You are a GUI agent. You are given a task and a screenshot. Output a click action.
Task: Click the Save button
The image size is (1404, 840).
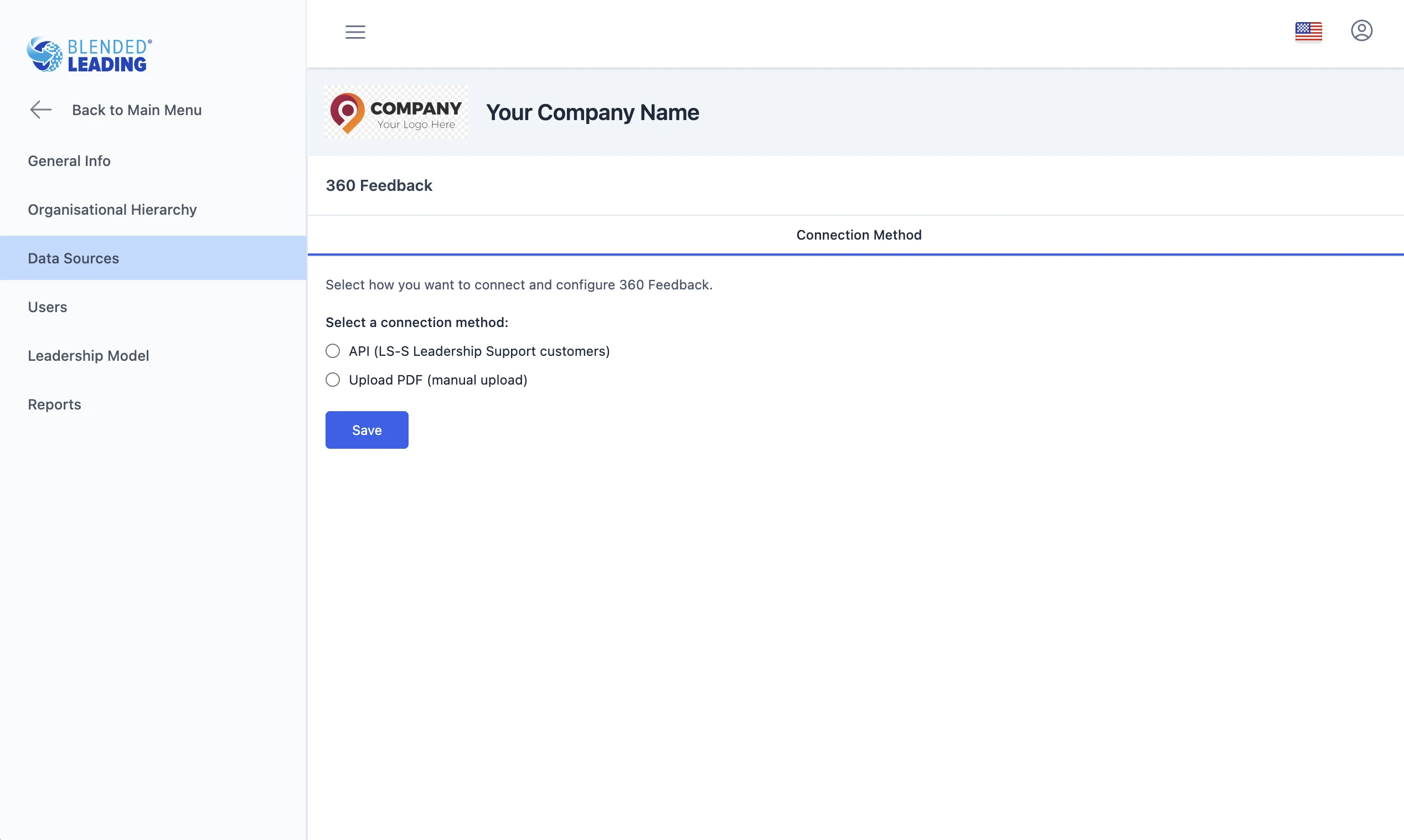click(367, 430)
